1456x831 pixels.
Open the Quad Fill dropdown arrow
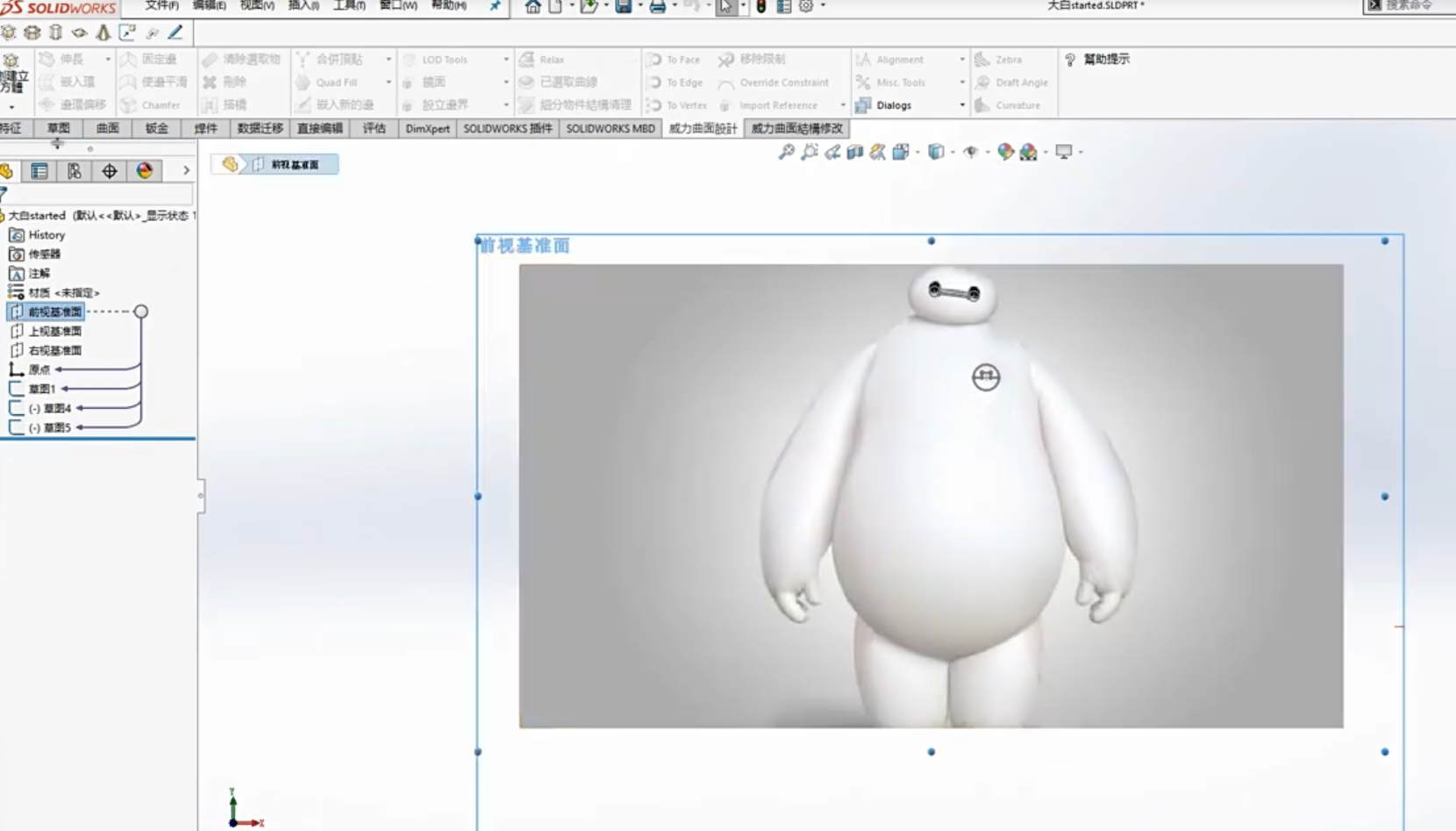[x=389, y=82]
